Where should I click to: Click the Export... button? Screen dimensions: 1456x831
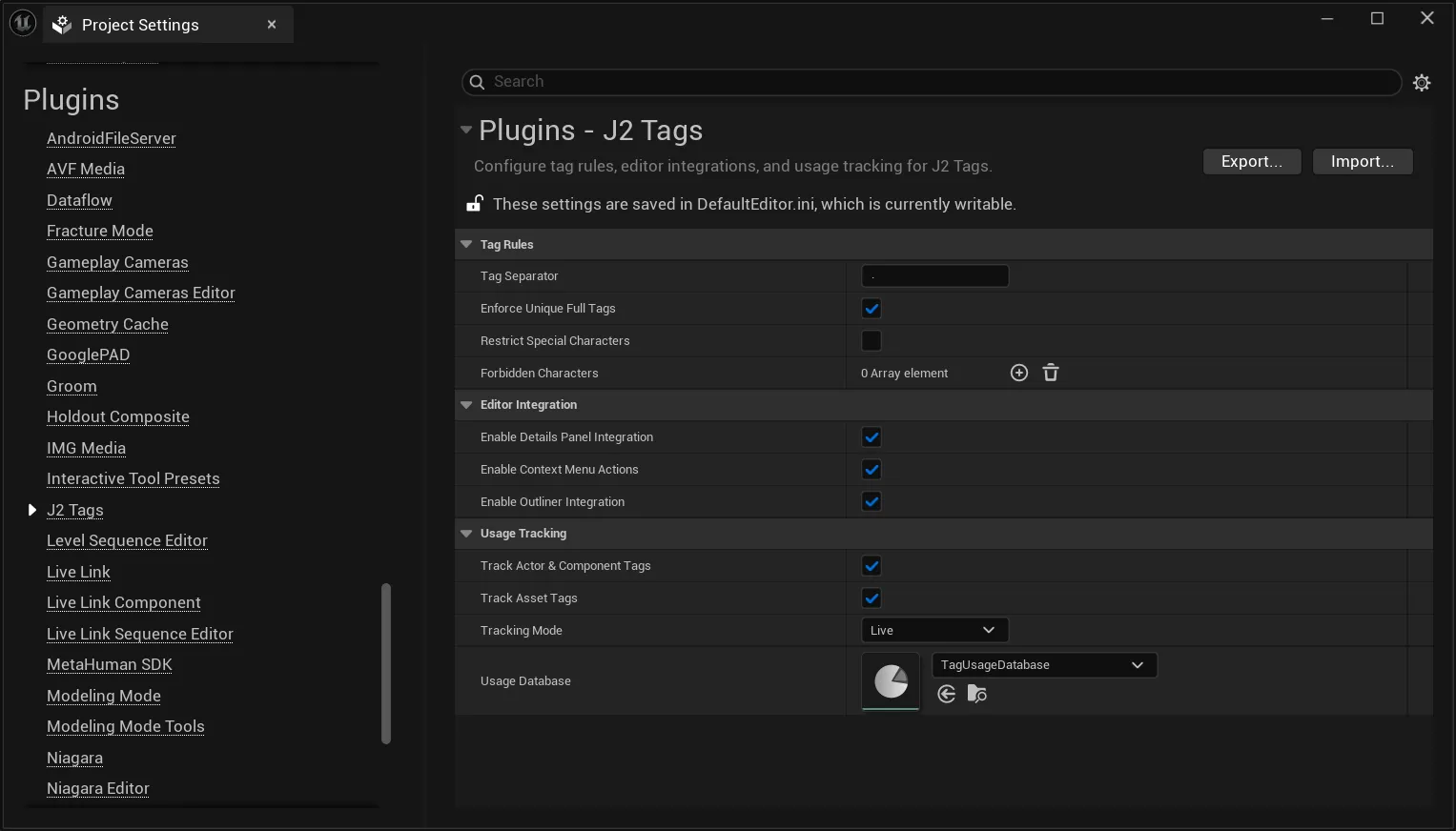tap(1252, 162)
